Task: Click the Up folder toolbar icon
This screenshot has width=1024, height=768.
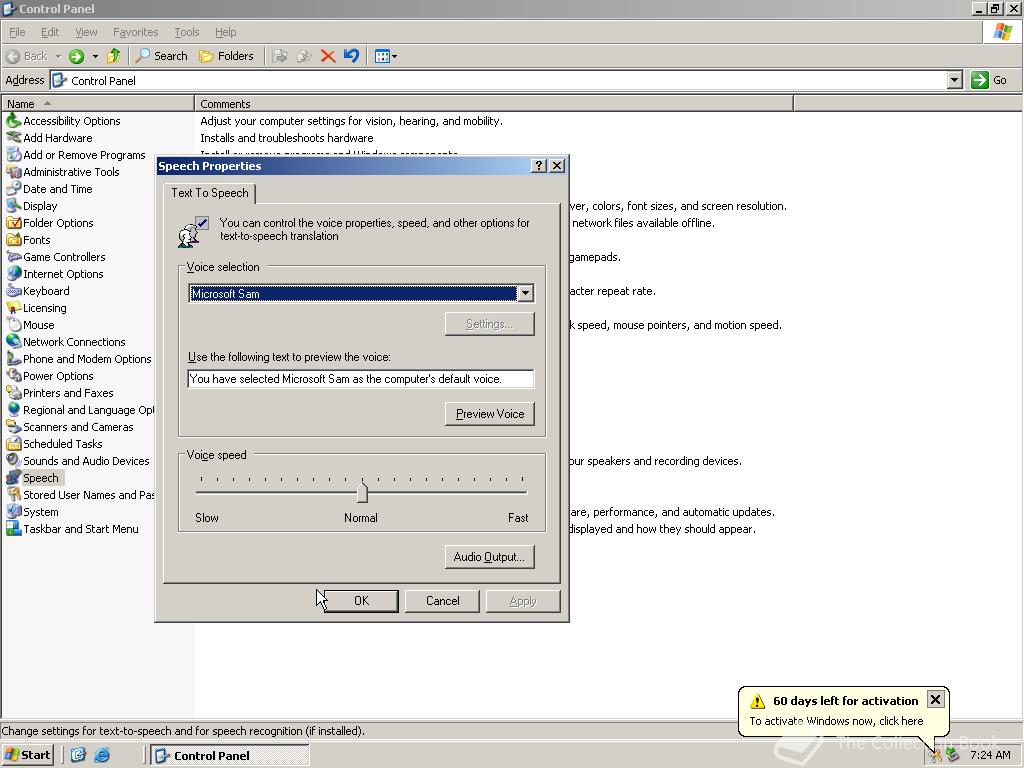Action: (114, 56)
